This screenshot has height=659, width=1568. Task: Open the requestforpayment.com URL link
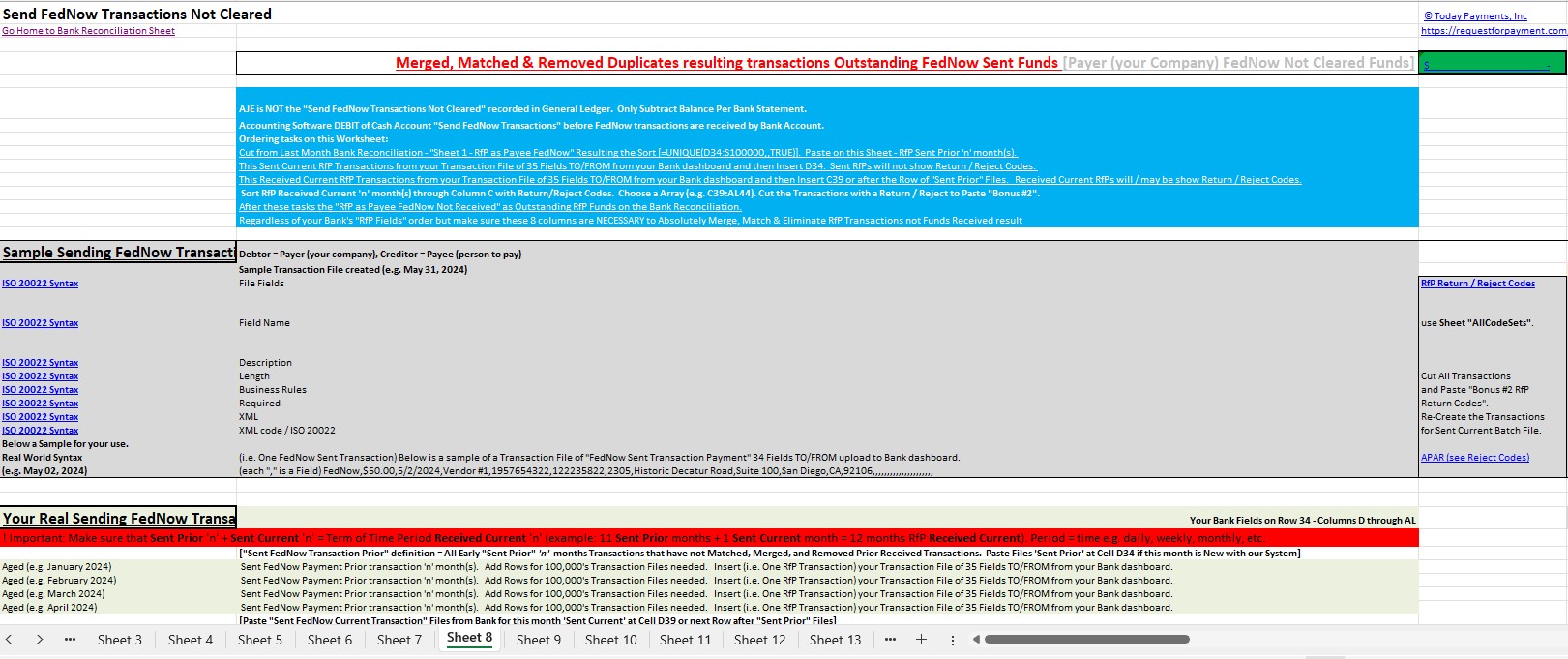click(1494, 31)
